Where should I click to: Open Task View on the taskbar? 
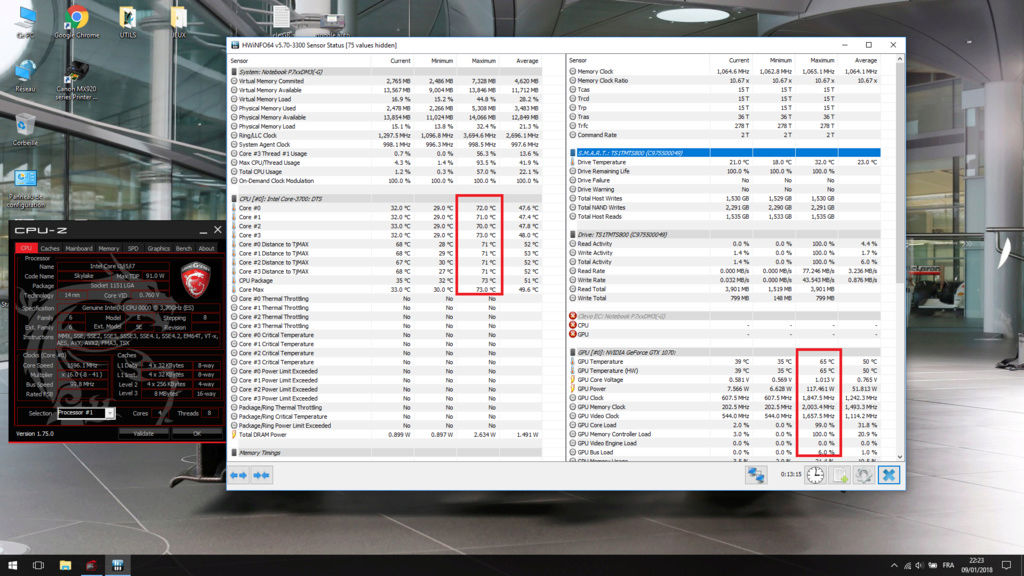coord(39,565)
